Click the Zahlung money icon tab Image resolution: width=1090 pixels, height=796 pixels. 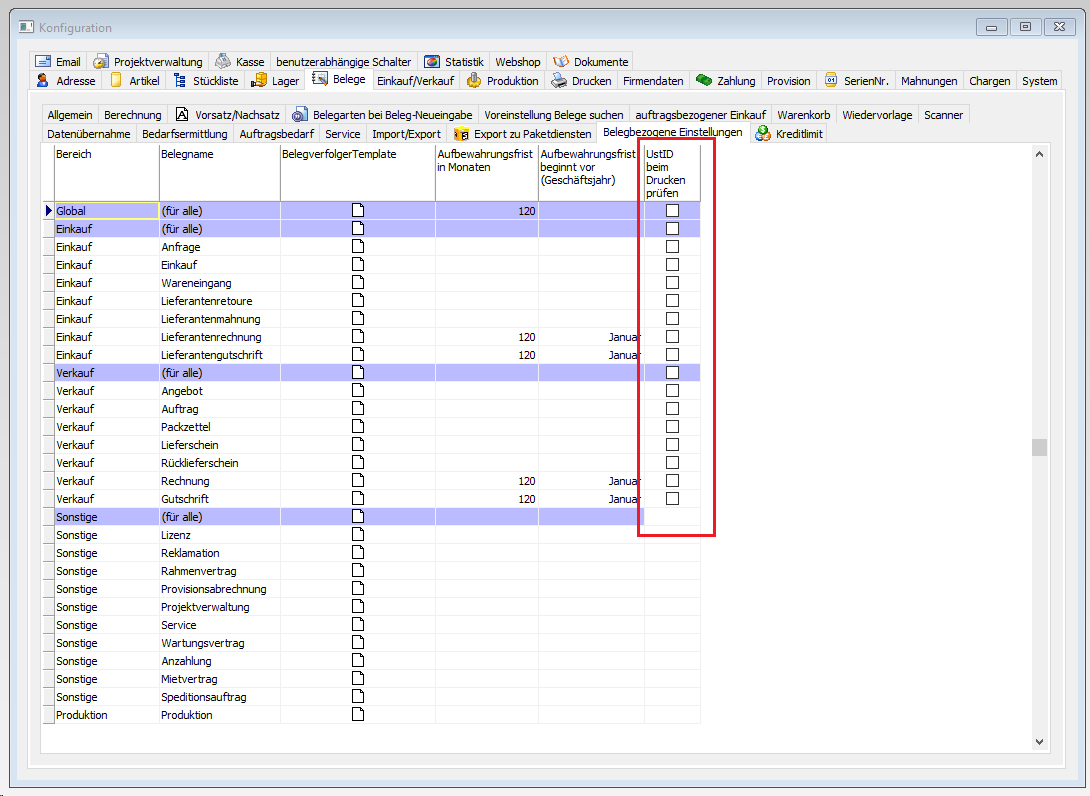coord(705,81)
